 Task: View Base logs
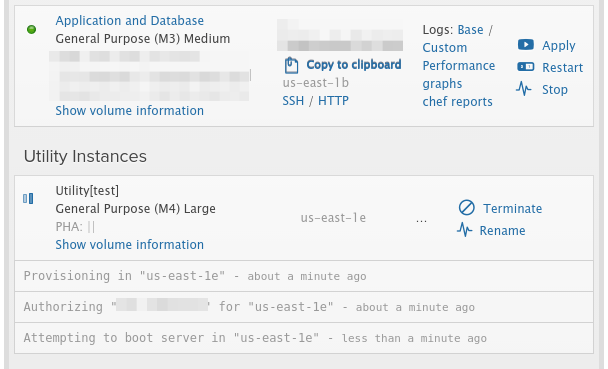tap(470, 30)
